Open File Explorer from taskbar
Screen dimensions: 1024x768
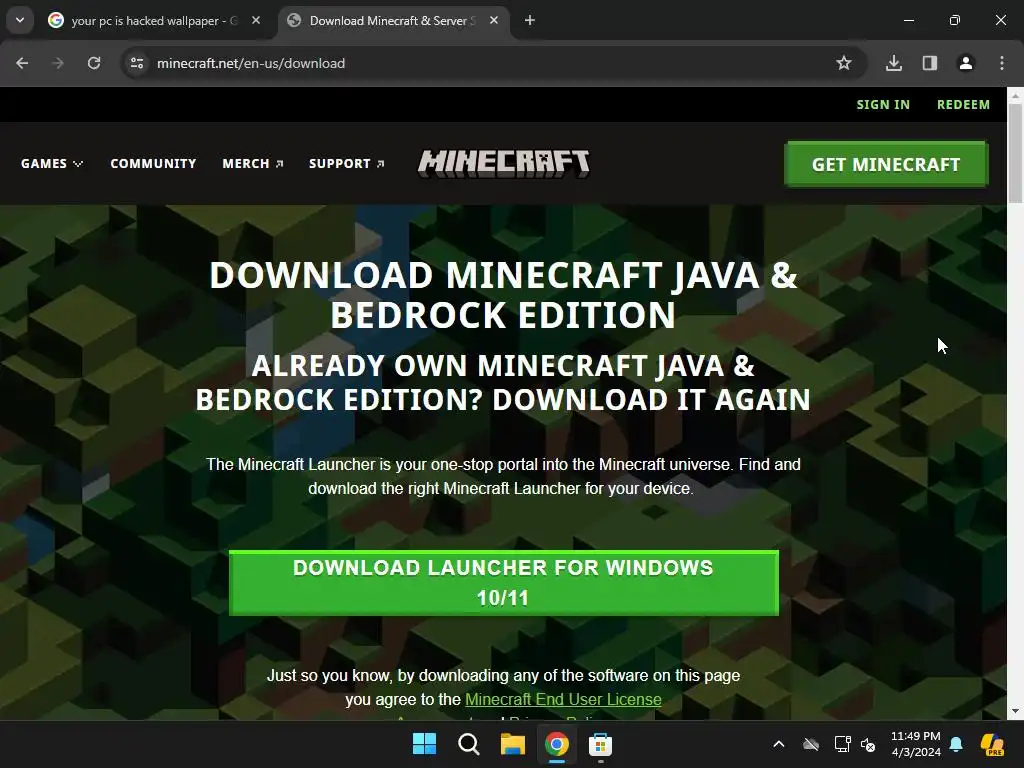point(513,744)
